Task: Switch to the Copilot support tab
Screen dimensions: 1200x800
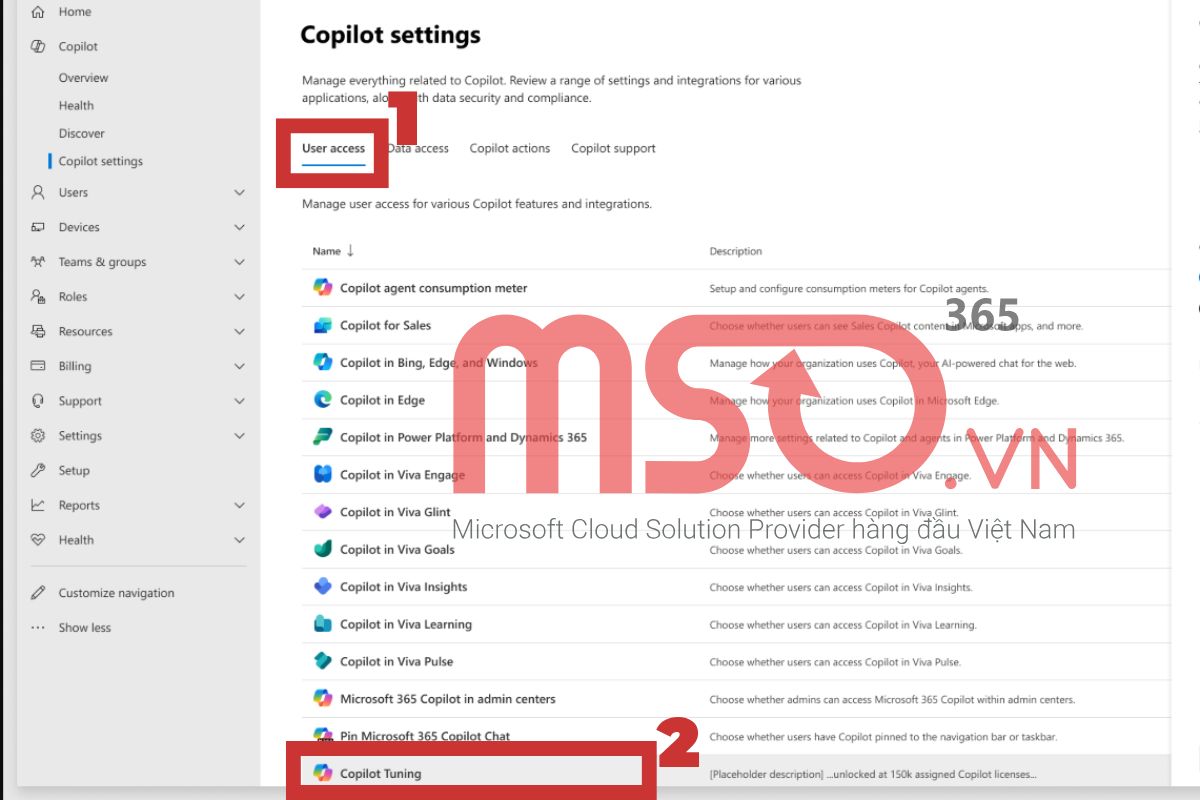Action: coord(613,148)
